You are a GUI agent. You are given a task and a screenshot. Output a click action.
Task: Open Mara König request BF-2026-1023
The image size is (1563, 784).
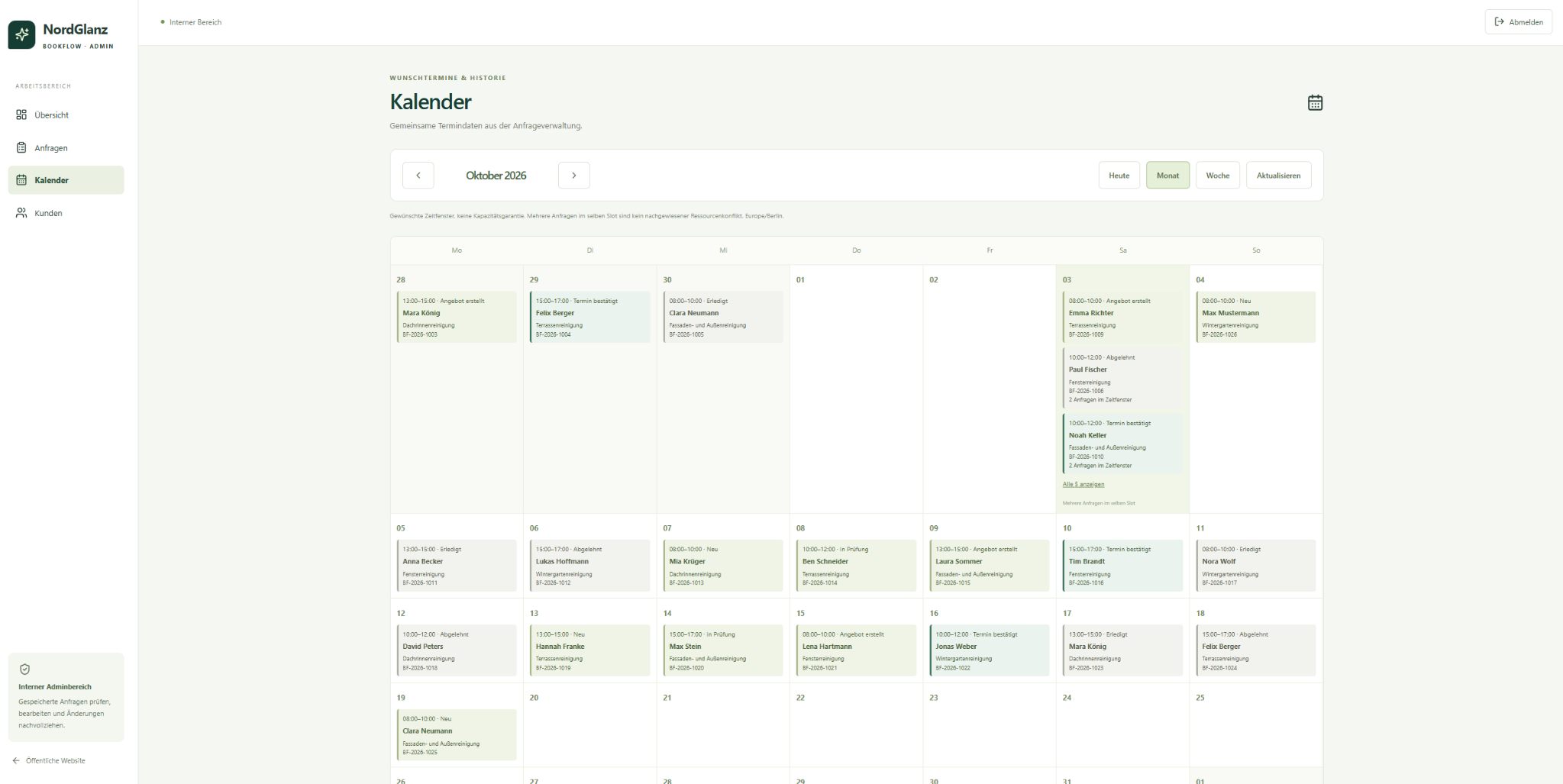pyautogui.click(x=1122, y=650)
